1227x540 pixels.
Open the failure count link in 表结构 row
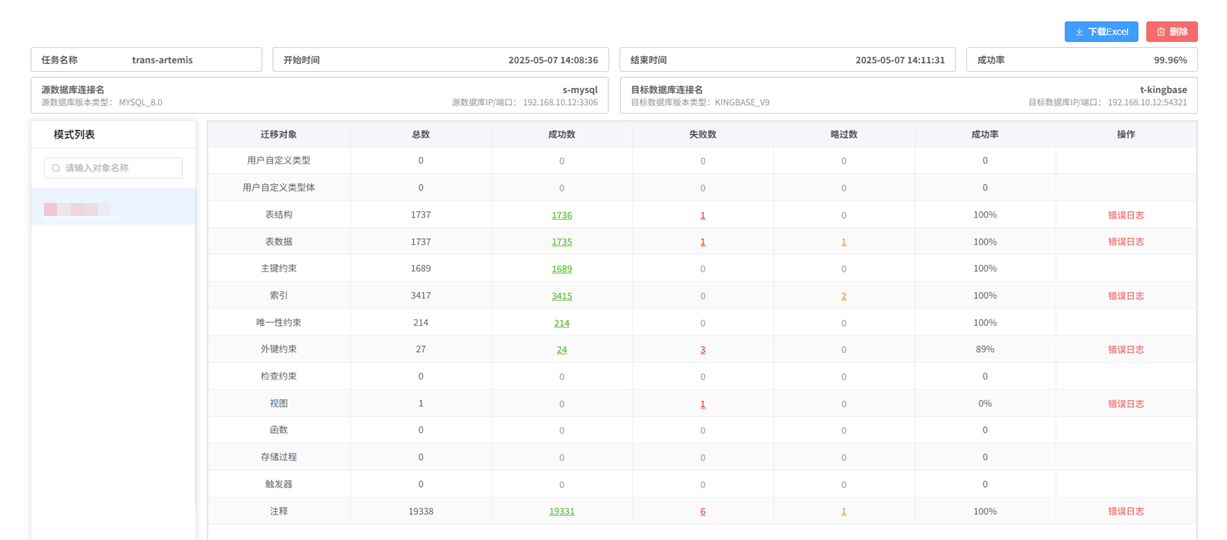703,215
